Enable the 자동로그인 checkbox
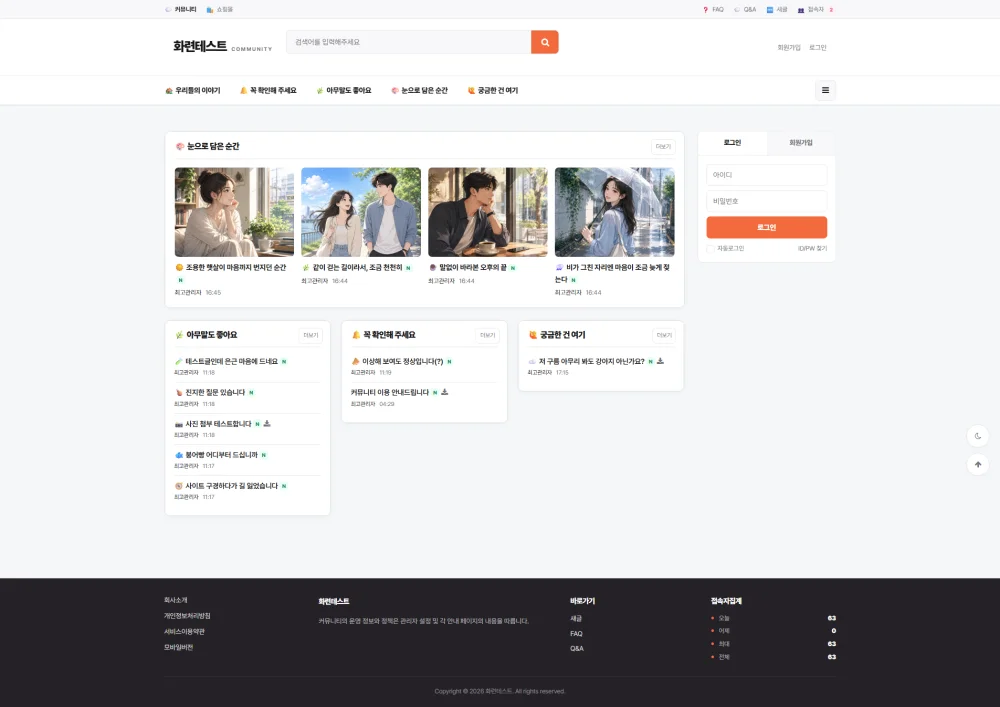Screen dimensions: 1000x707 (710, 249)
